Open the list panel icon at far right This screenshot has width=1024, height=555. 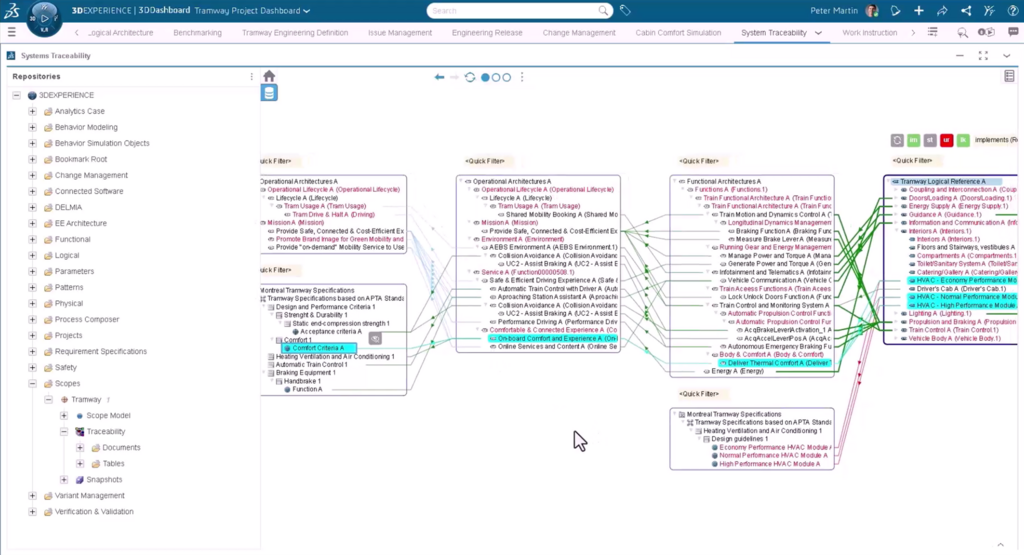1009,76
